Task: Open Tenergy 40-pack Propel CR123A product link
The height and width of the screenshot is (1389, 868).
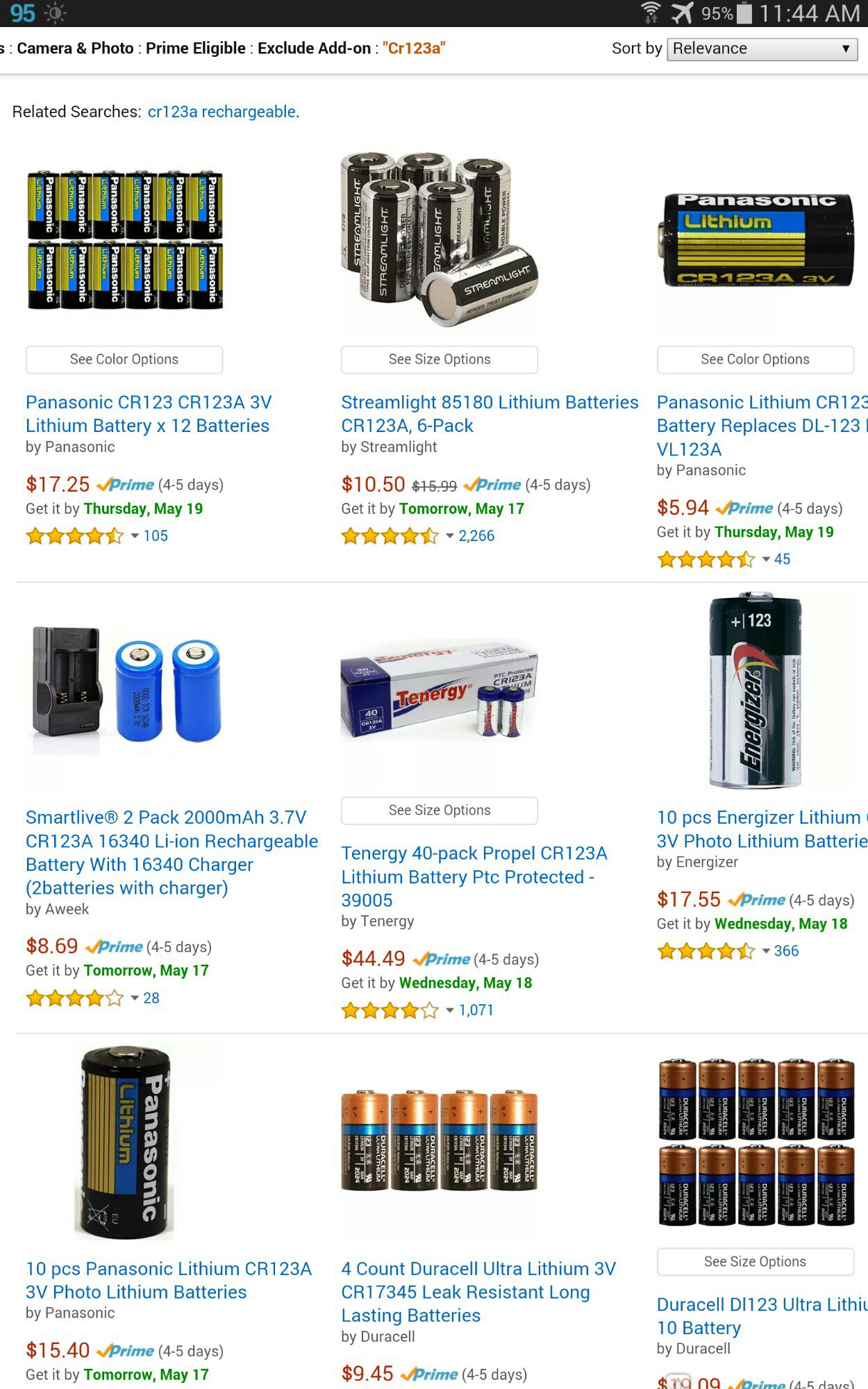Action: point(474,876)
